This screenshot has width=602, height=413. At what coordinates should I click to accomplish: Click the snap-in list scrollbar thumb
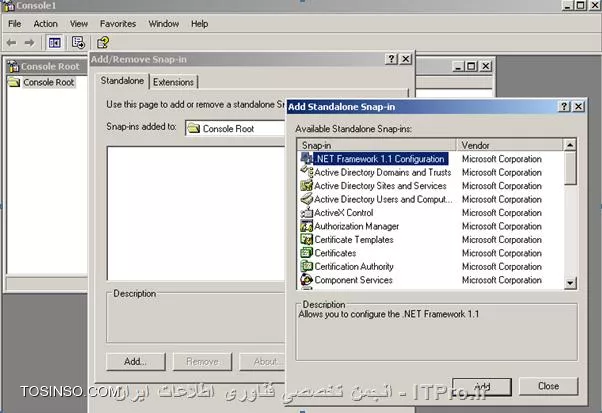click(570, 168)
